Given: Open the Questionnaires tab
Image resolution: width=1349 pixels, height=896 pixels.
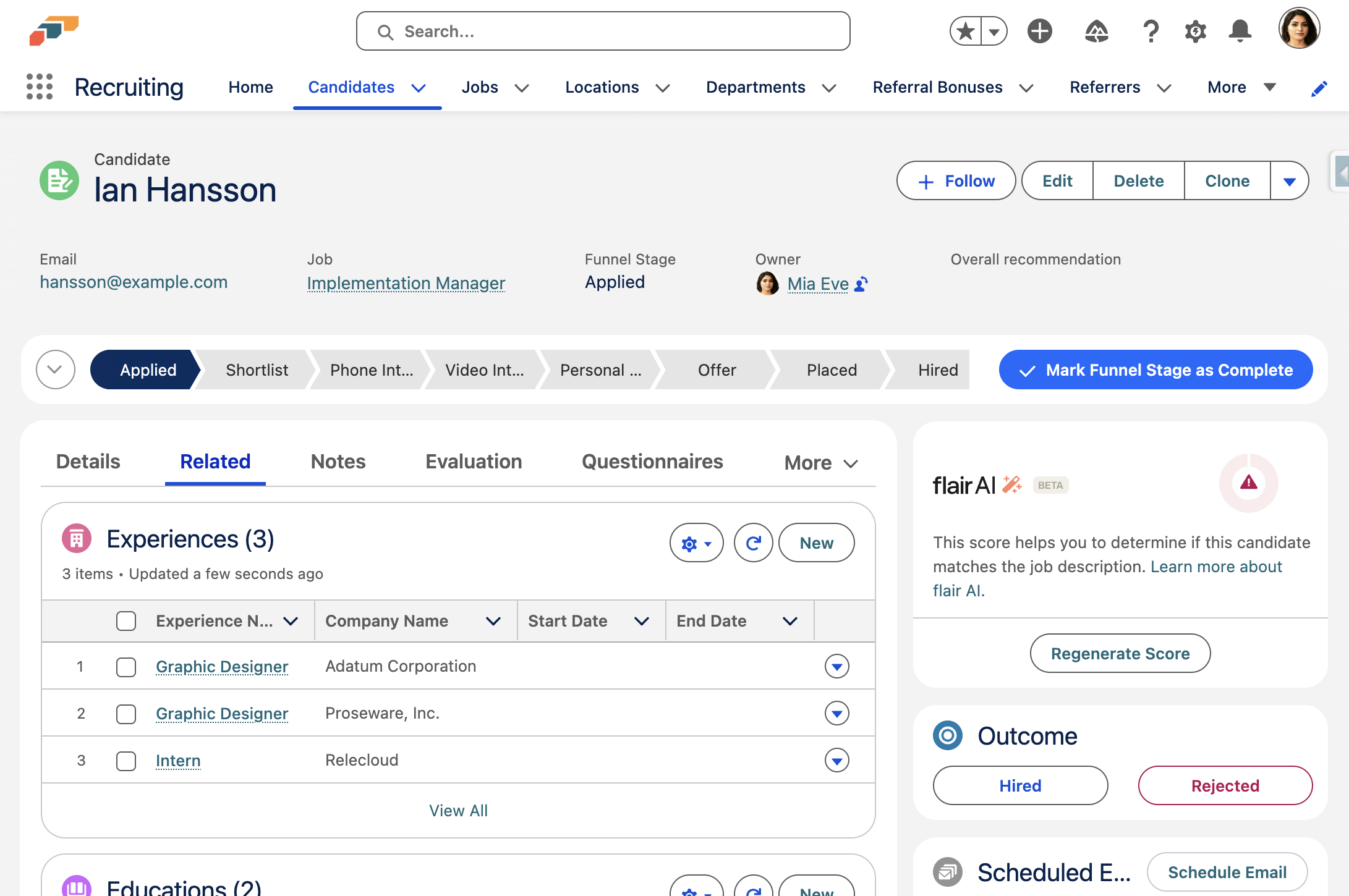Looking at the screenshot, I should click(x=652, y=462).
